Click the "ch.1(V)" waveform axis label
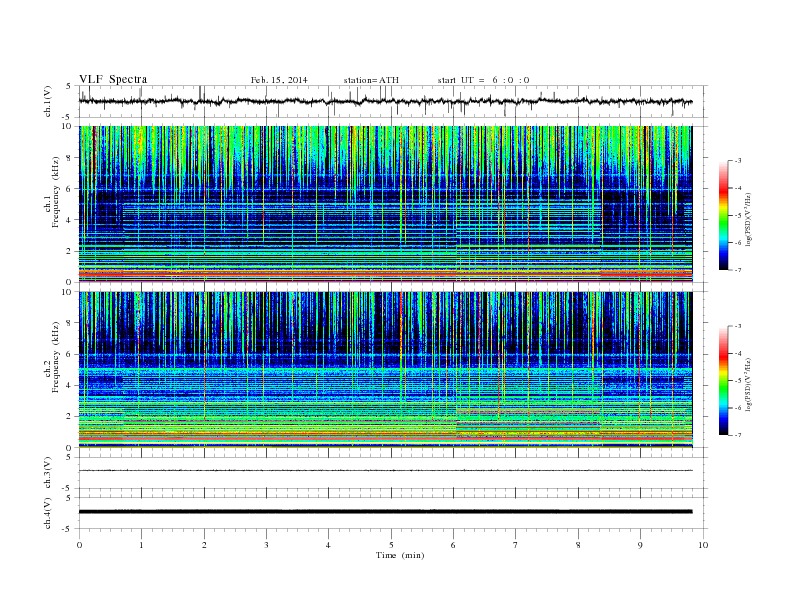792x612 pixels. point(48,102)
